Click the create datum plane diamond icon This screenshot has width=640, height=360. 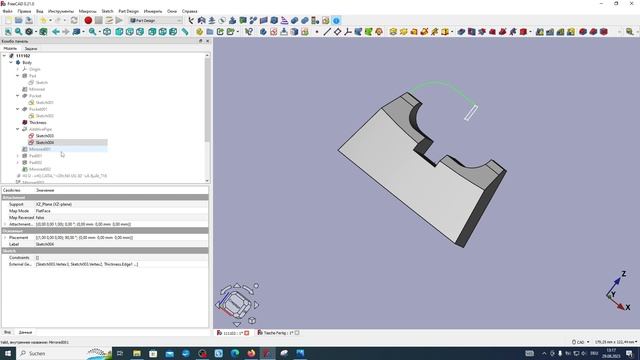[x=337, y=32]
